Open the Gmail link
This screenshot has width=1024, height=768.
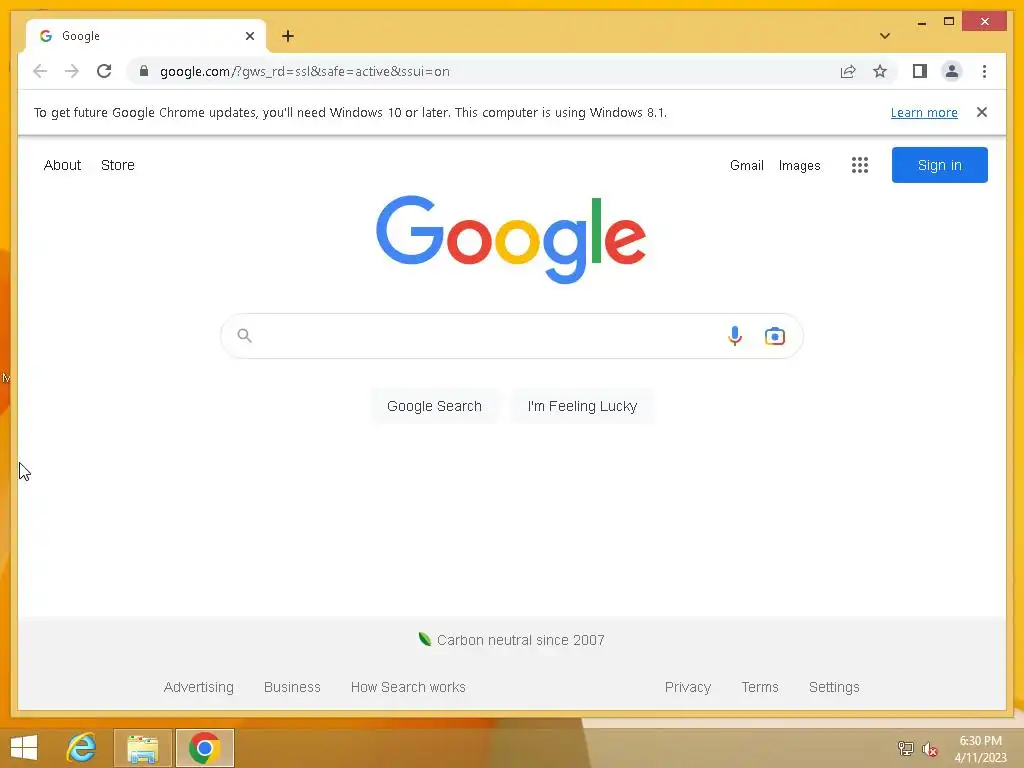point(746,165)
